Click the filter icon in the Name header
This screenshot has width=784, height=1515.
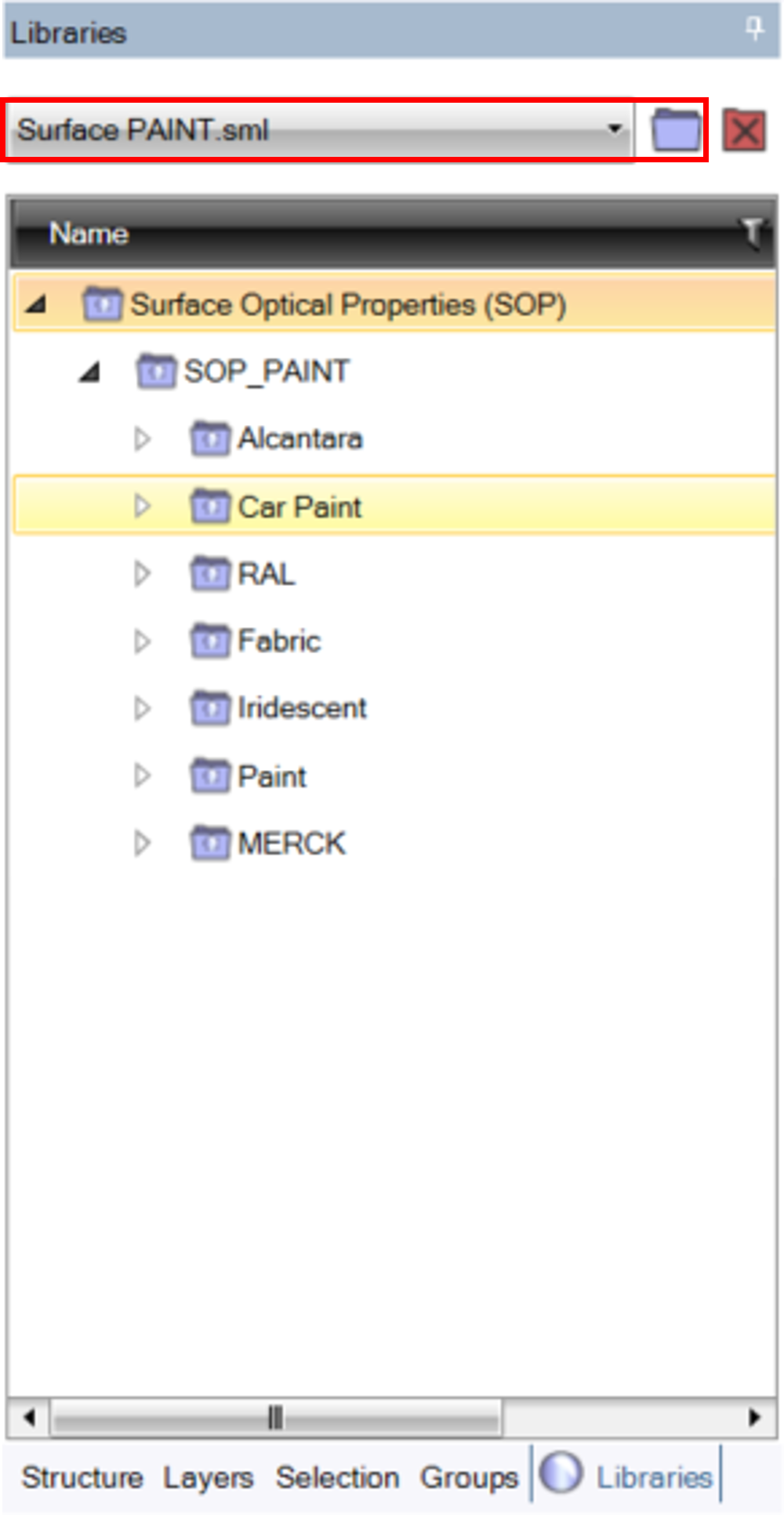point(752,233)
